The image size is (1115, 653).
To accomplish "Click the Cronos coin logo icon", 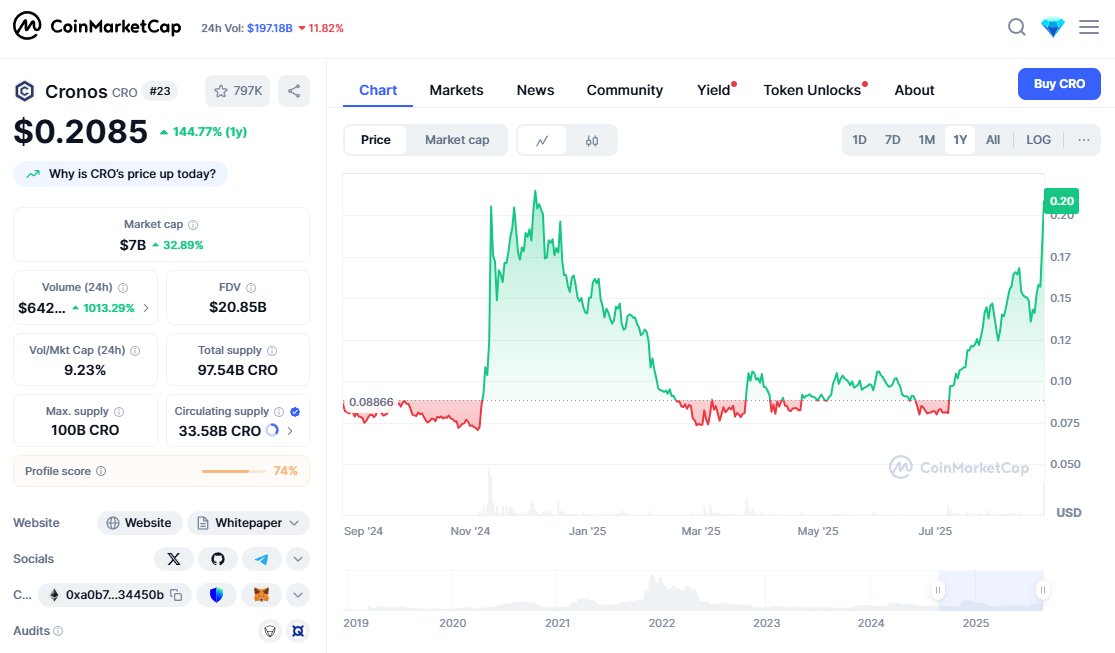I will pos(25,91).
